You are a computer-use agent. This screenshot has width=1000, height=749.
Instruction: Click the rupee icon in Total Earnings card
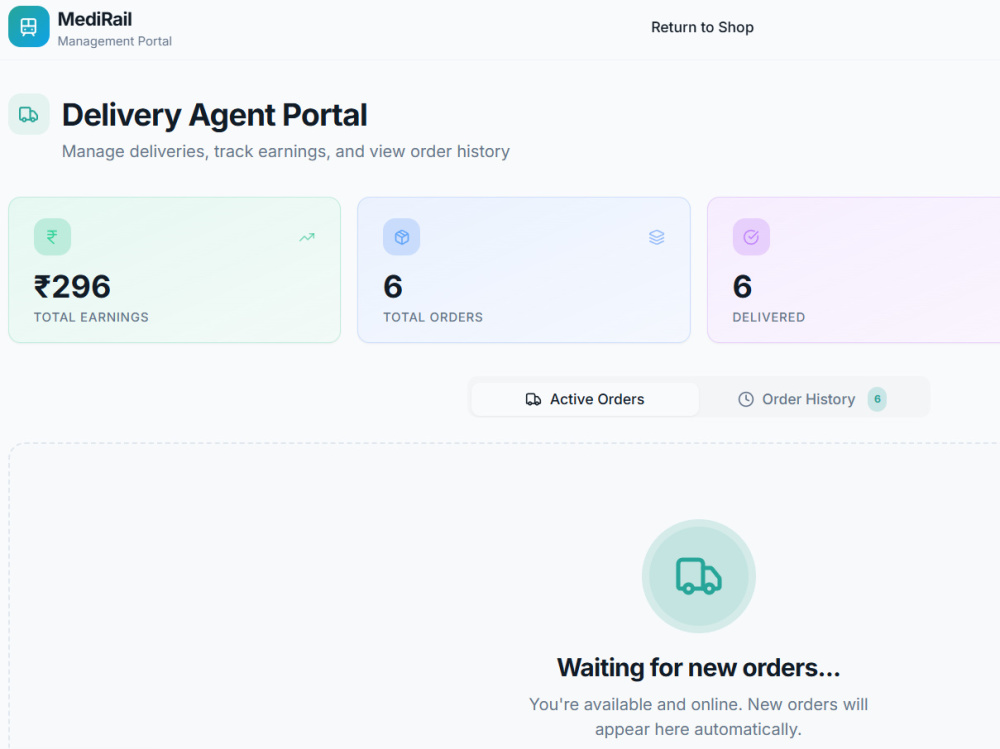[x=52, y=237]
